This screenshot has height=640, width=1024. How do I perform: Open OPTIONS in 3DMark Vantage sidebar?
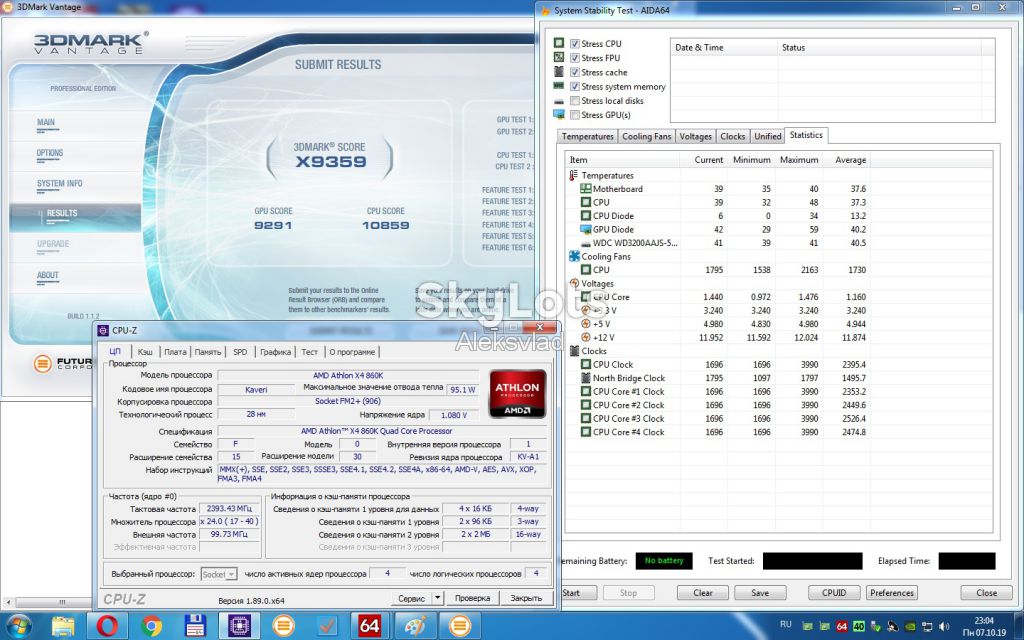click(x=50, y=153)
